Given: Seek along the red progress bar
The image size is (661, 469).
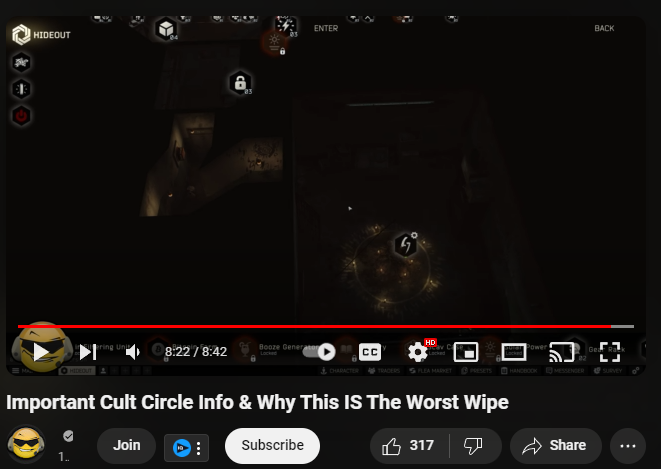Looking at the screenshot, I should [326, 326].
